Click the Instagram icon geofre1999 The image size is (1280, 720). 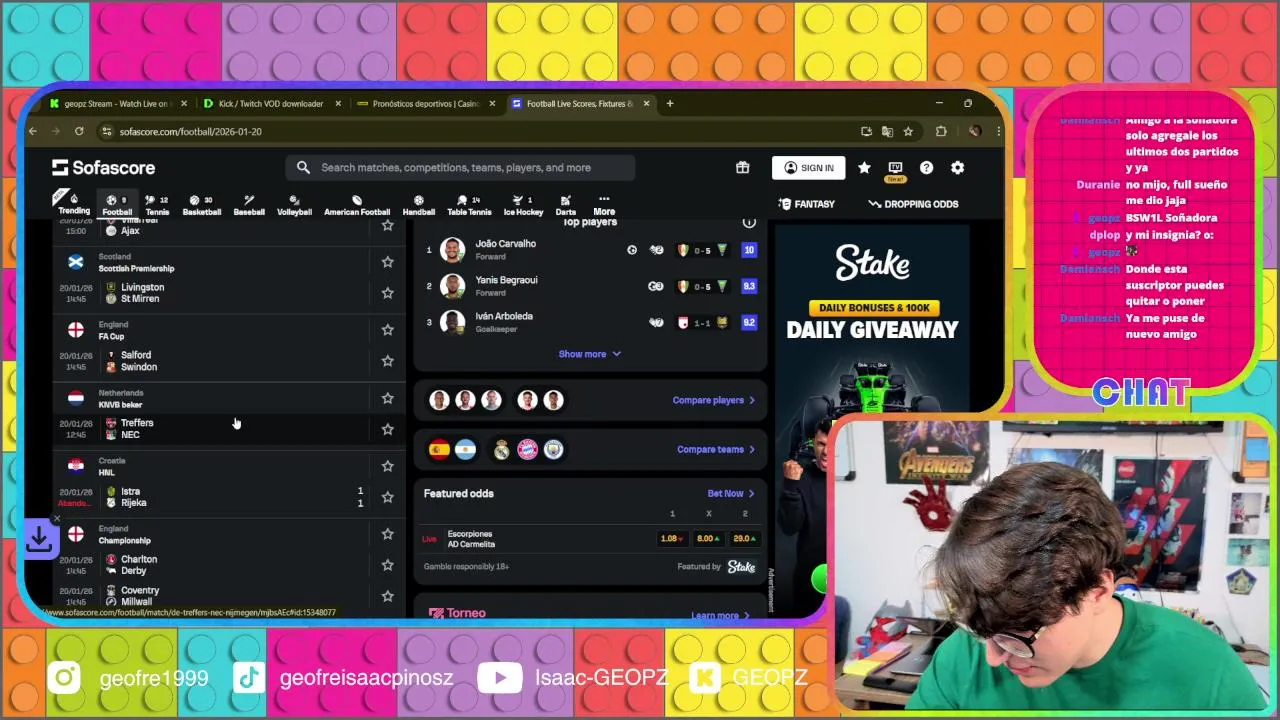[64, 678]
